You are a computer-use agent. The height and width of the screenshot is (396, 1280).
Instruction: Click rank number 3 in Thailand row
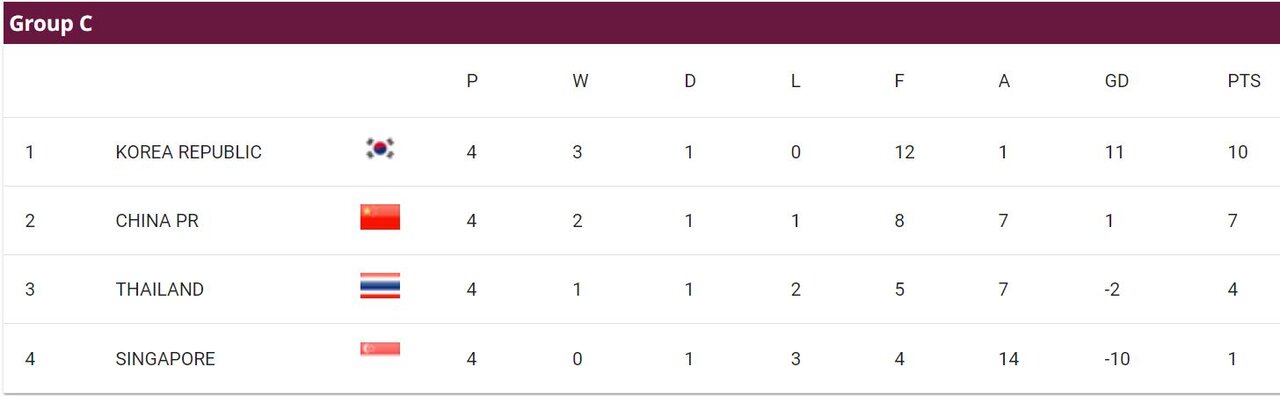tap(30, 289)
